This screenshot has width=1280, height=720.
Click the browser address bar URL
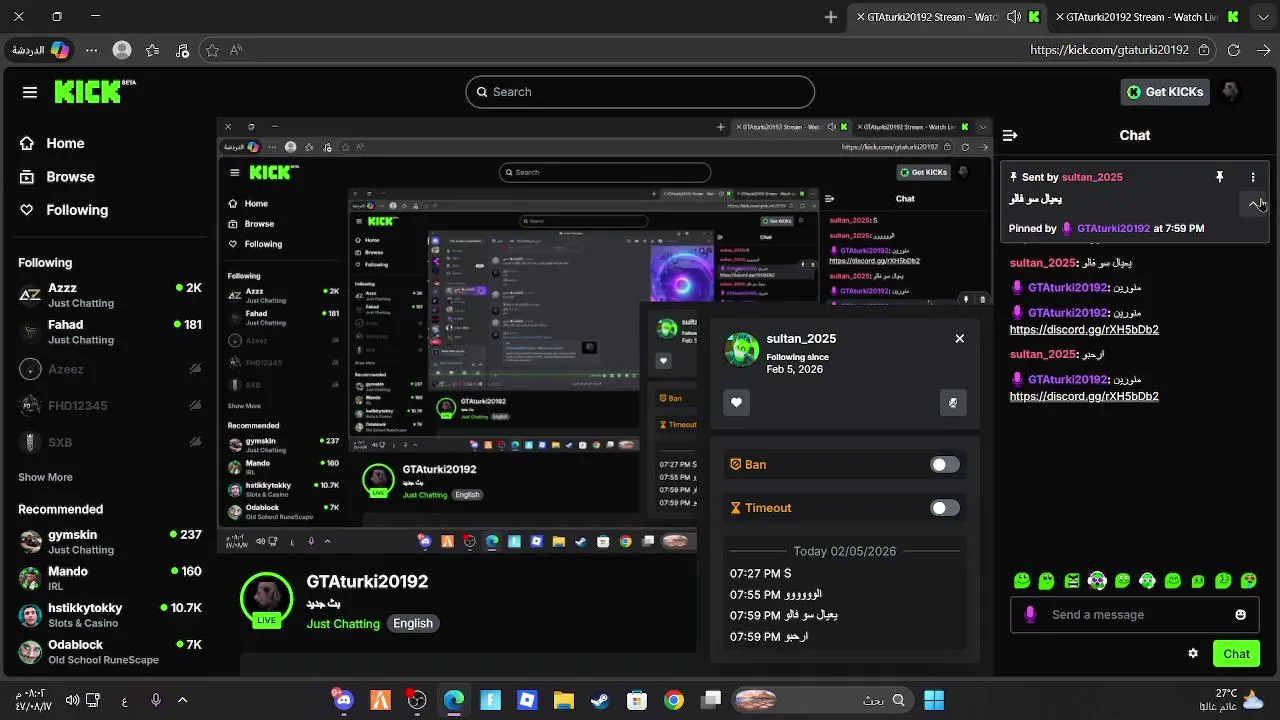point(1109,50)
